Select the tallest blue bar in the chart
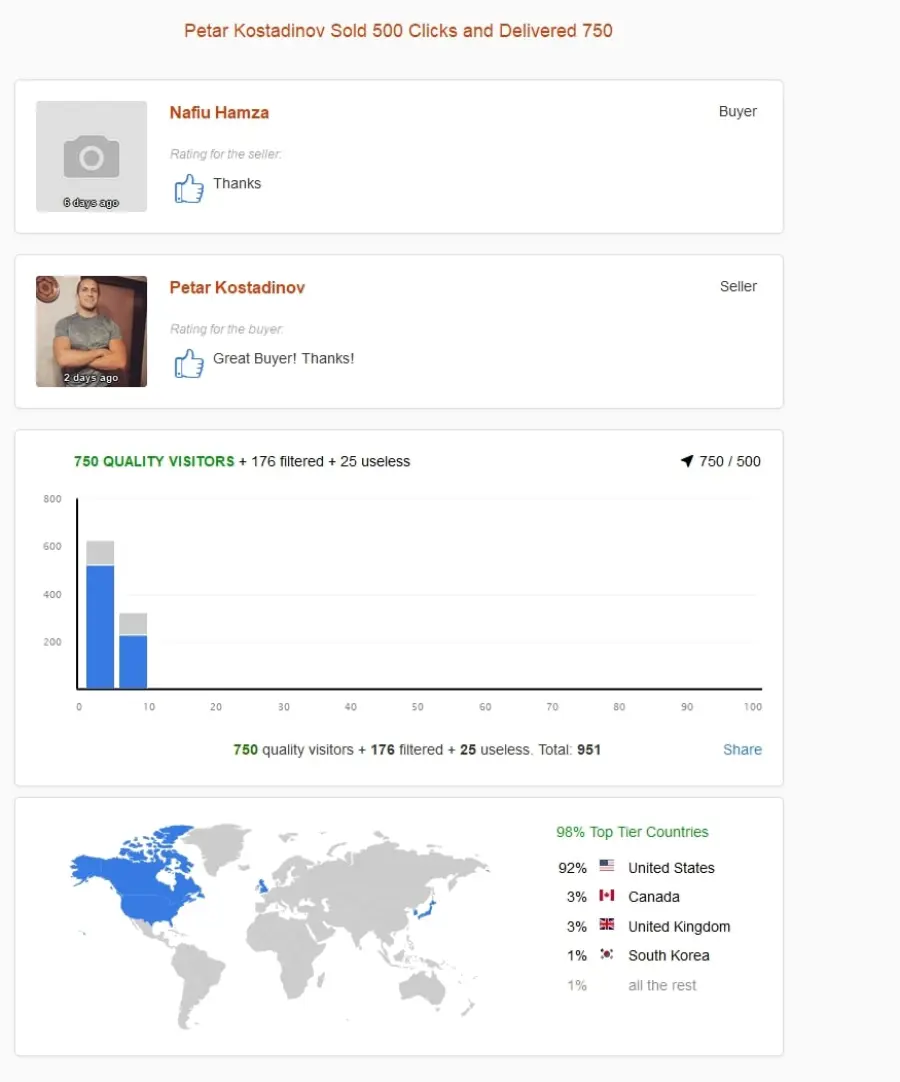Screen dimensions: 900x1082 coord(100,627)
